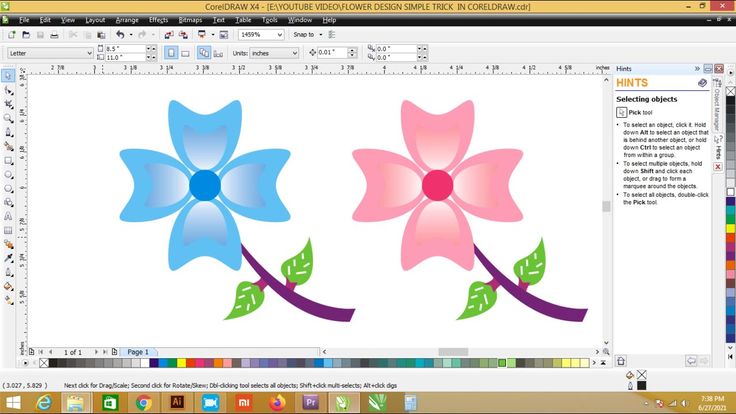Open Google Chrome from the taskbar
The width and height of the screenshot is (736, 414).
[x=143, y=402]
